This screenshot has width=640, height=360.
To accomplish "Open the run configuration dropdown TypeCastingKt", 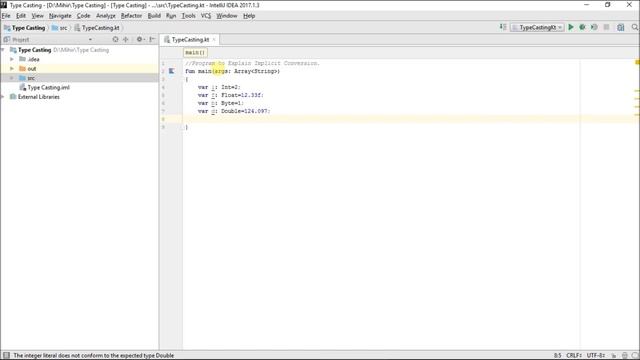I will tap(537, 27).
